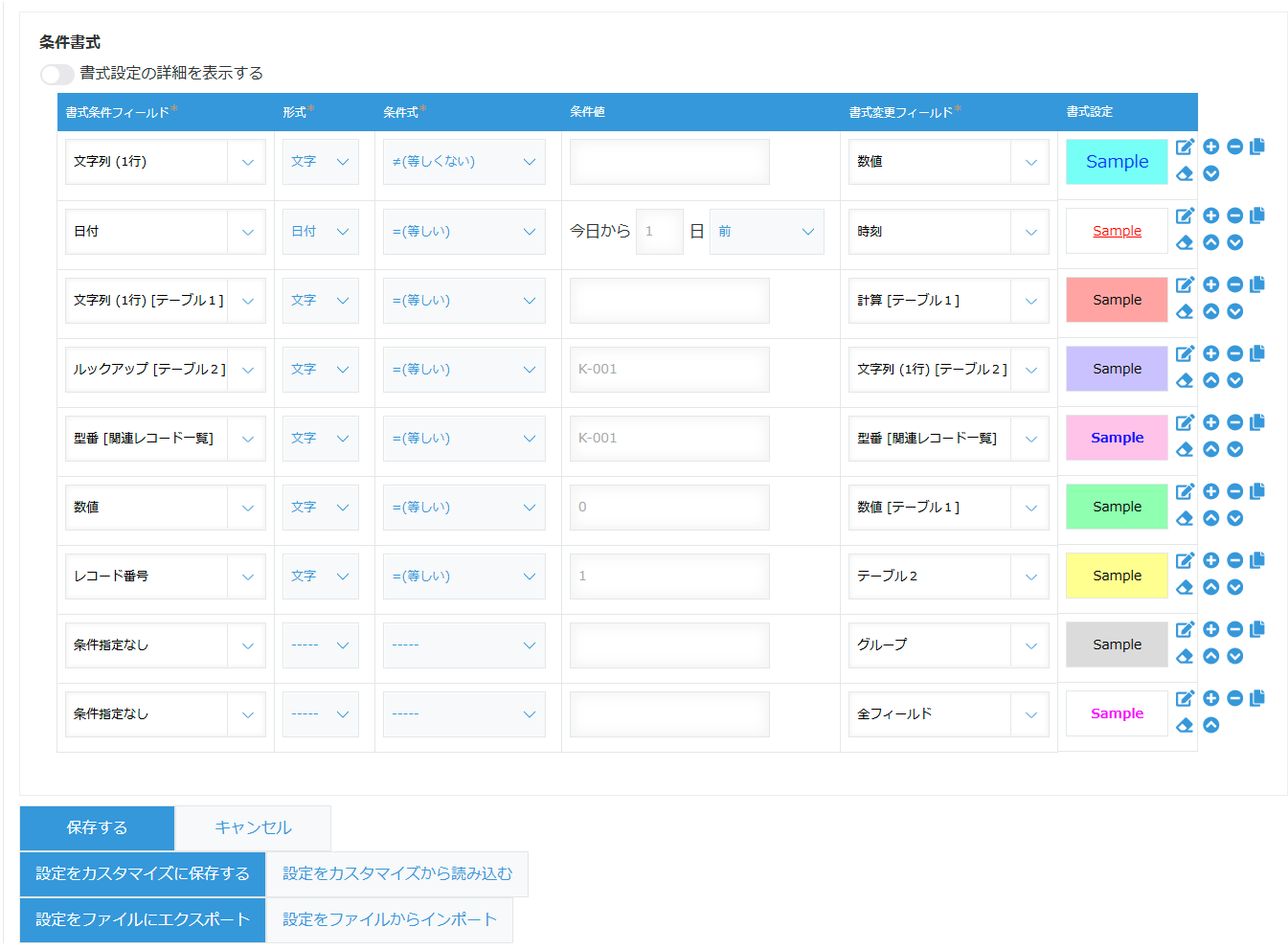This screenshot has width=1288, height=950.
Task: Click the yellow Sample format swatch
Action: tap(1117, 576)
